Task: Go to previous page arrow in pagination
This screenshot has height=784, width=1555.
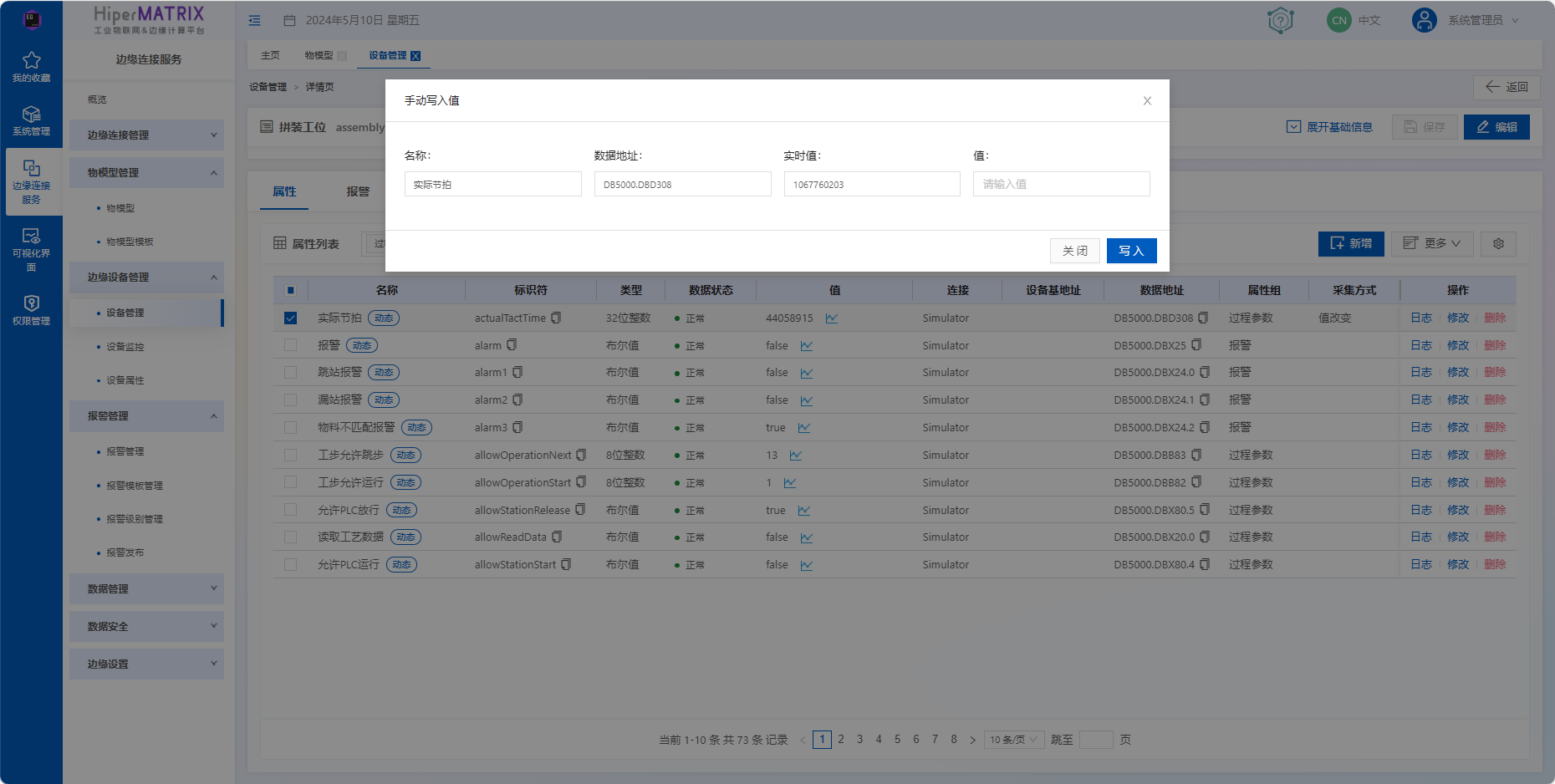Action: point(803,740)
